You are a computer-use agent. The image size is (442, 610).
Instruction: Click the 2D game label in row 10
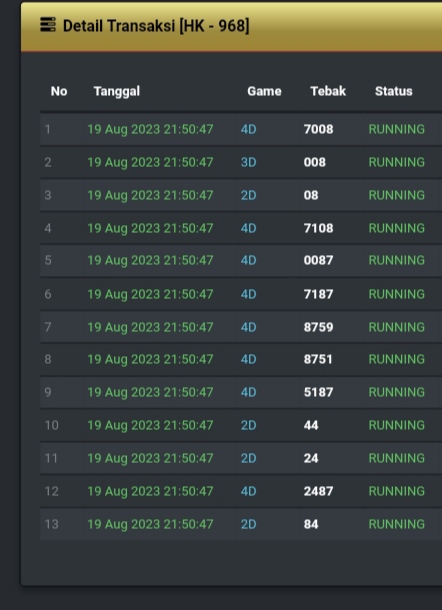tap(249, 425)
